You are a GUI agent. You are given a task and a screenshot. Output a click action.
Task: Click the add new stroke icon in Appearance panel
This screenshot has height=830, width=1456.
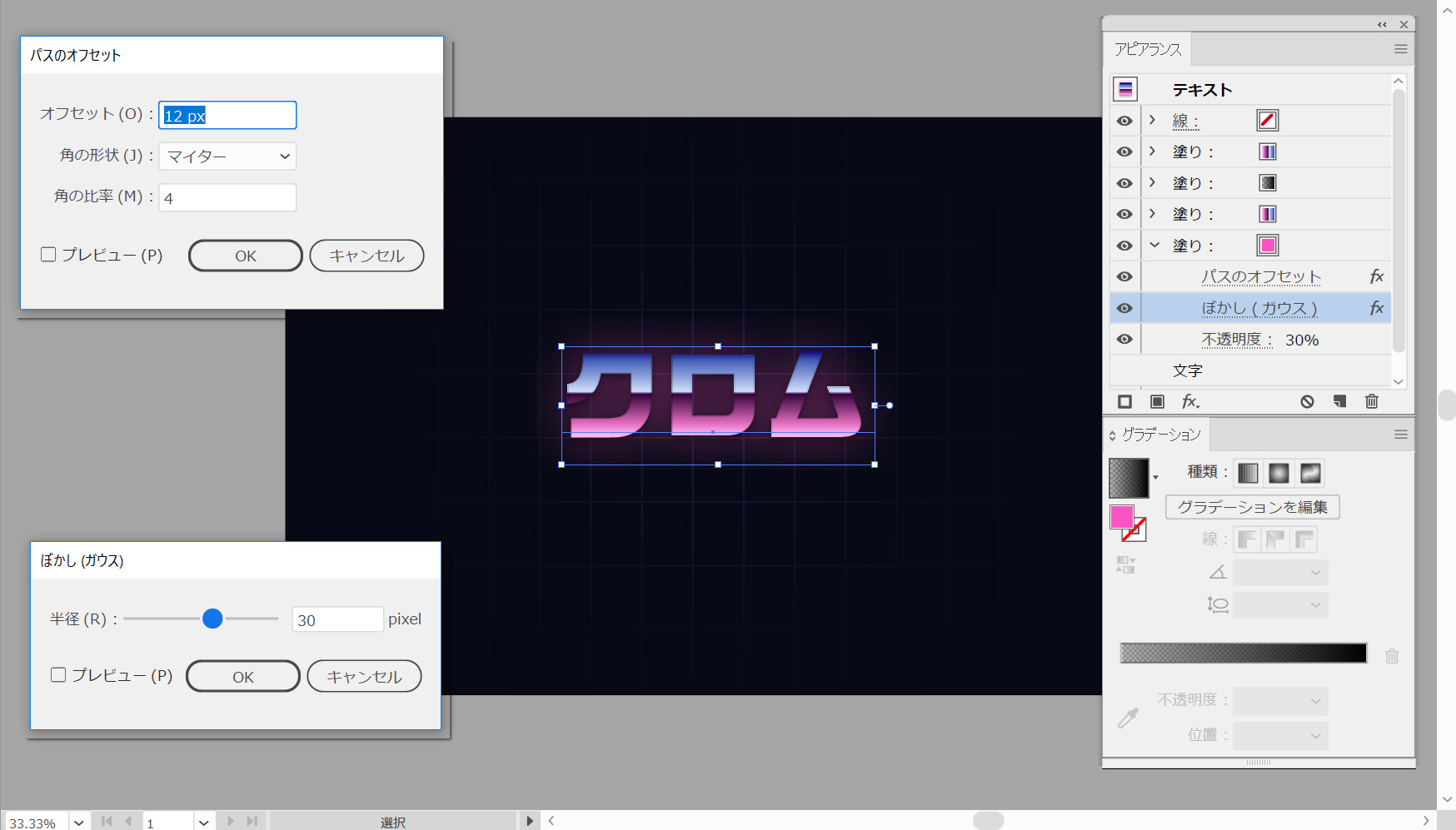pyautogui.click(x=1124, y=402)
